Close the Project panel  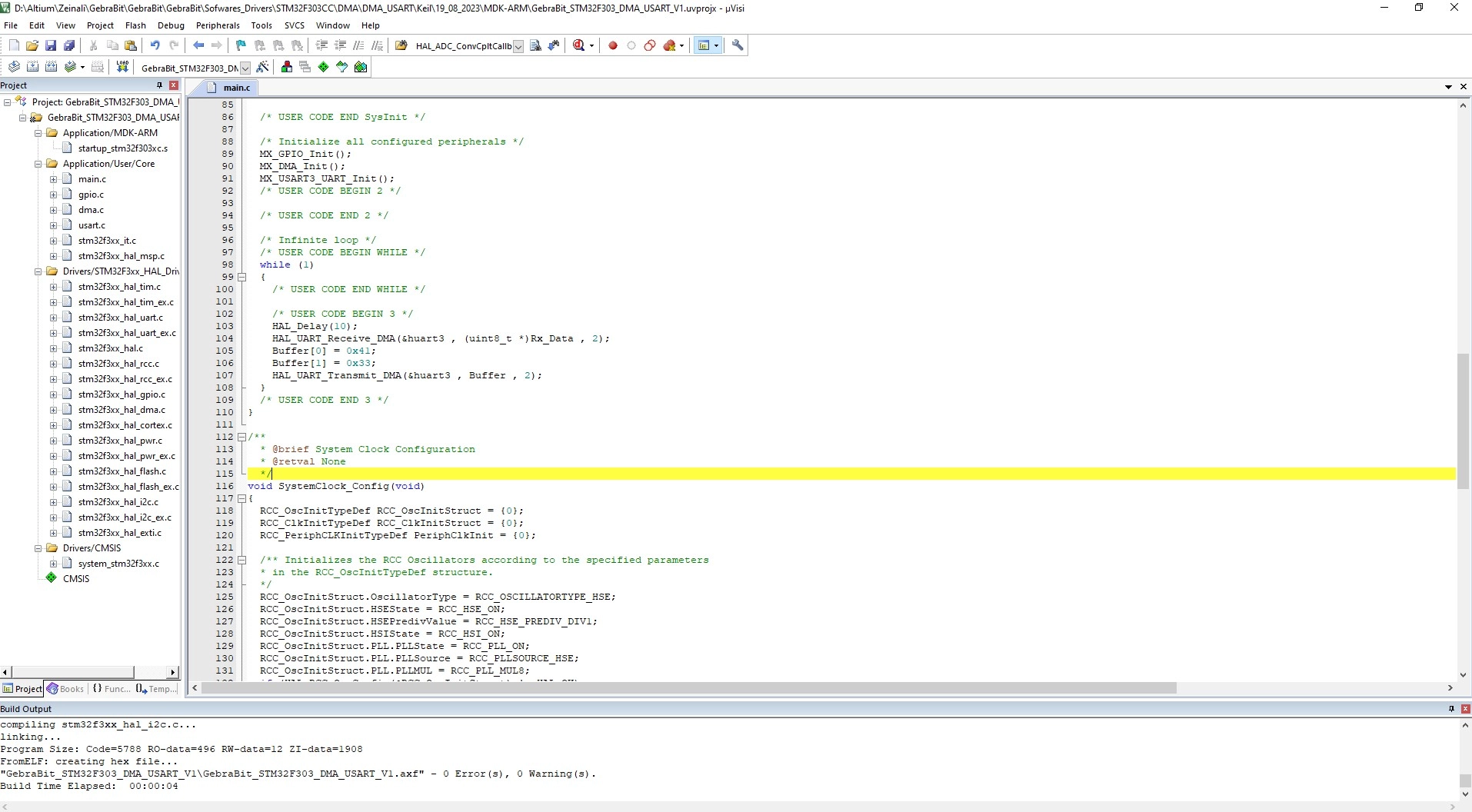click(x=174, y=85)
